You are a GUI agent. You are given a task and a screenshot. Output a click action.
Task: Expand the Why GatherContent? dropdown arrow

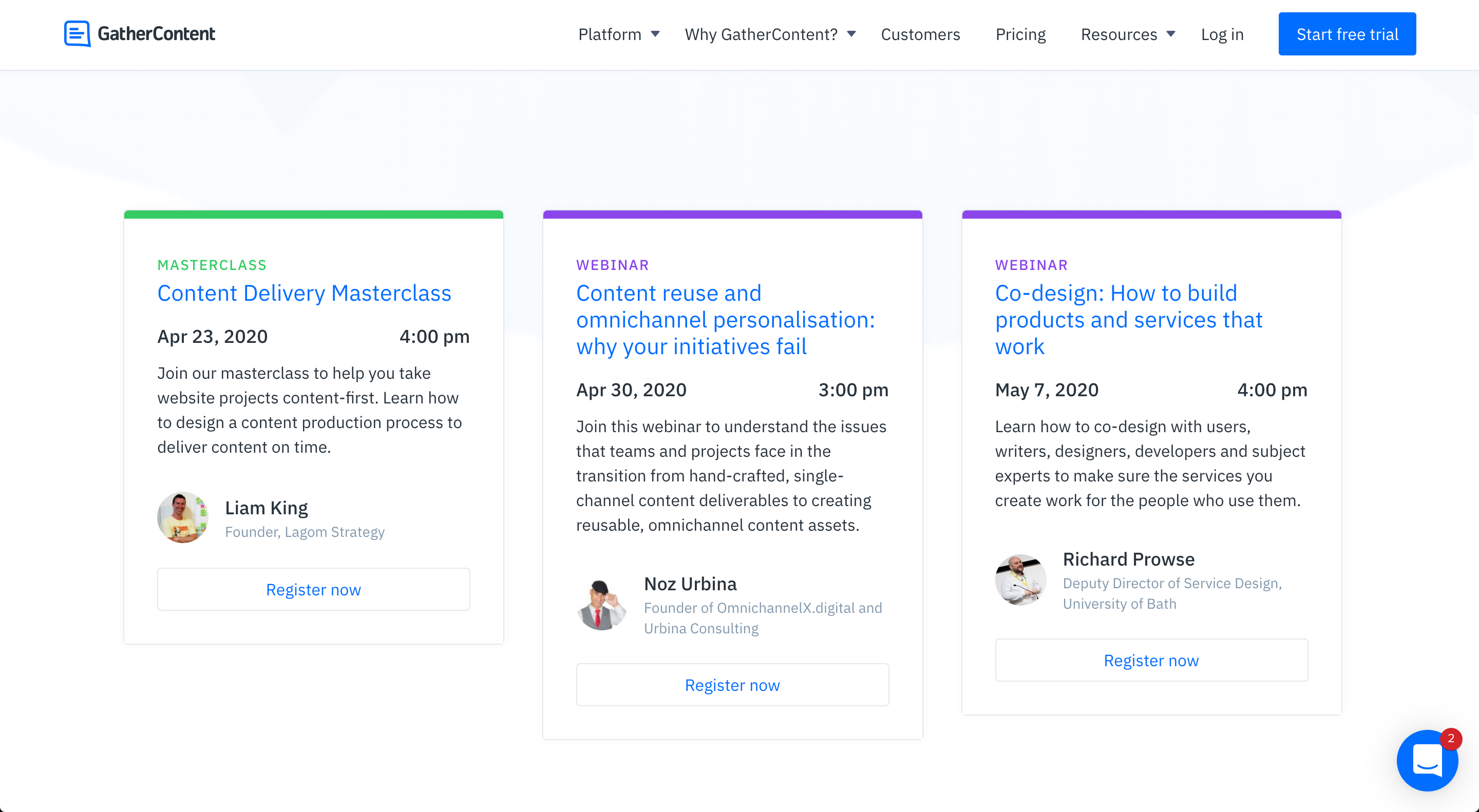[x=851, y=34]
